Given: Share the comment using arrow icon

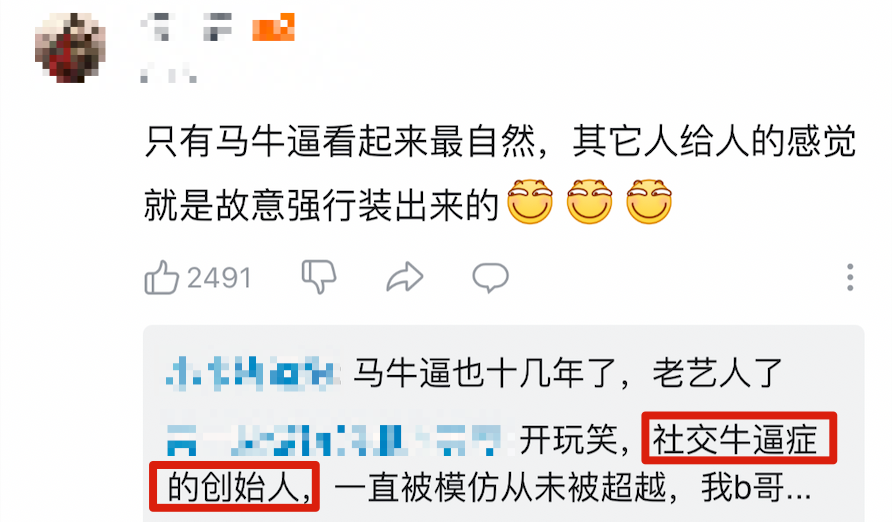Looking at the screenshot, I should 404,277.
